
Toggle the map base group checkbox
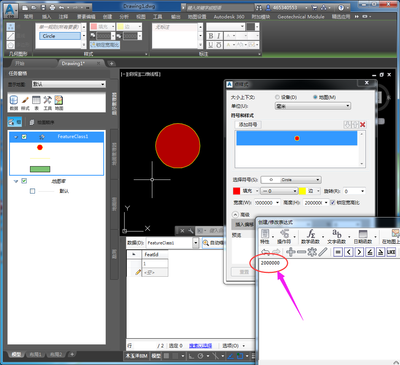24,181
